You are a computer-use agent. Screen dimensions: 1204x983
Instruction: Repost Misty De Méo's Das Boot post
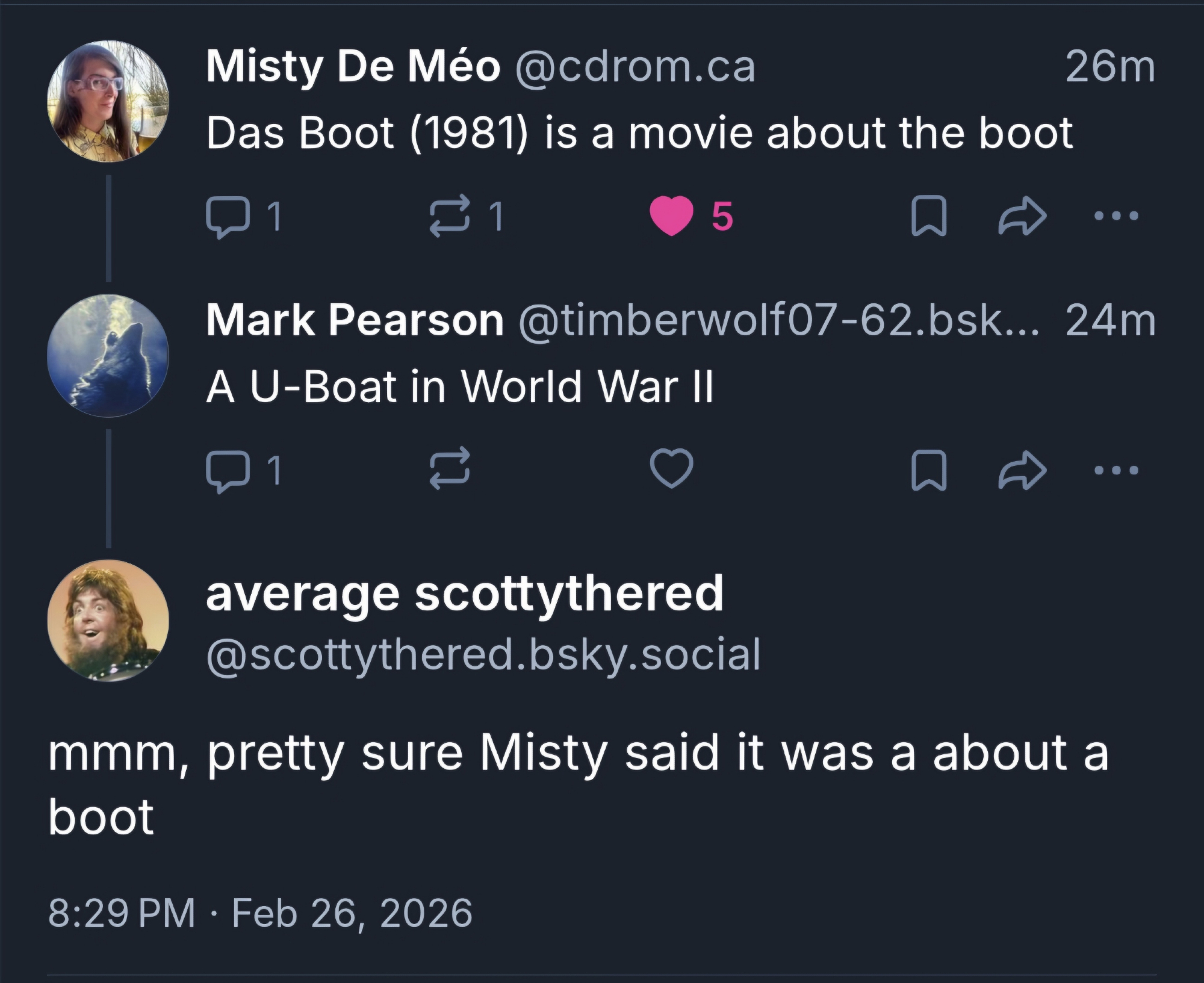click(x=450, y=216)
